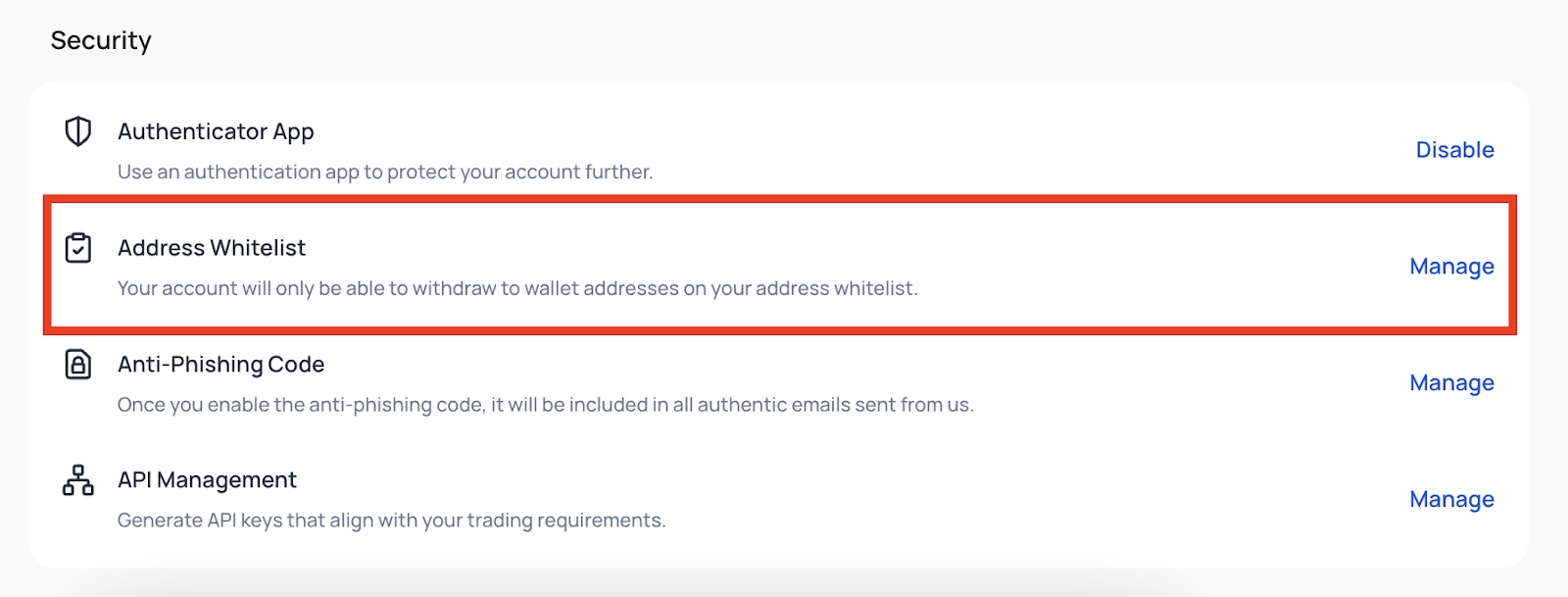Click the hierarchy icon next to API Management
The height and width of the screenshot is (597, 1568).
pyautogui.click(x=77, y=479)
